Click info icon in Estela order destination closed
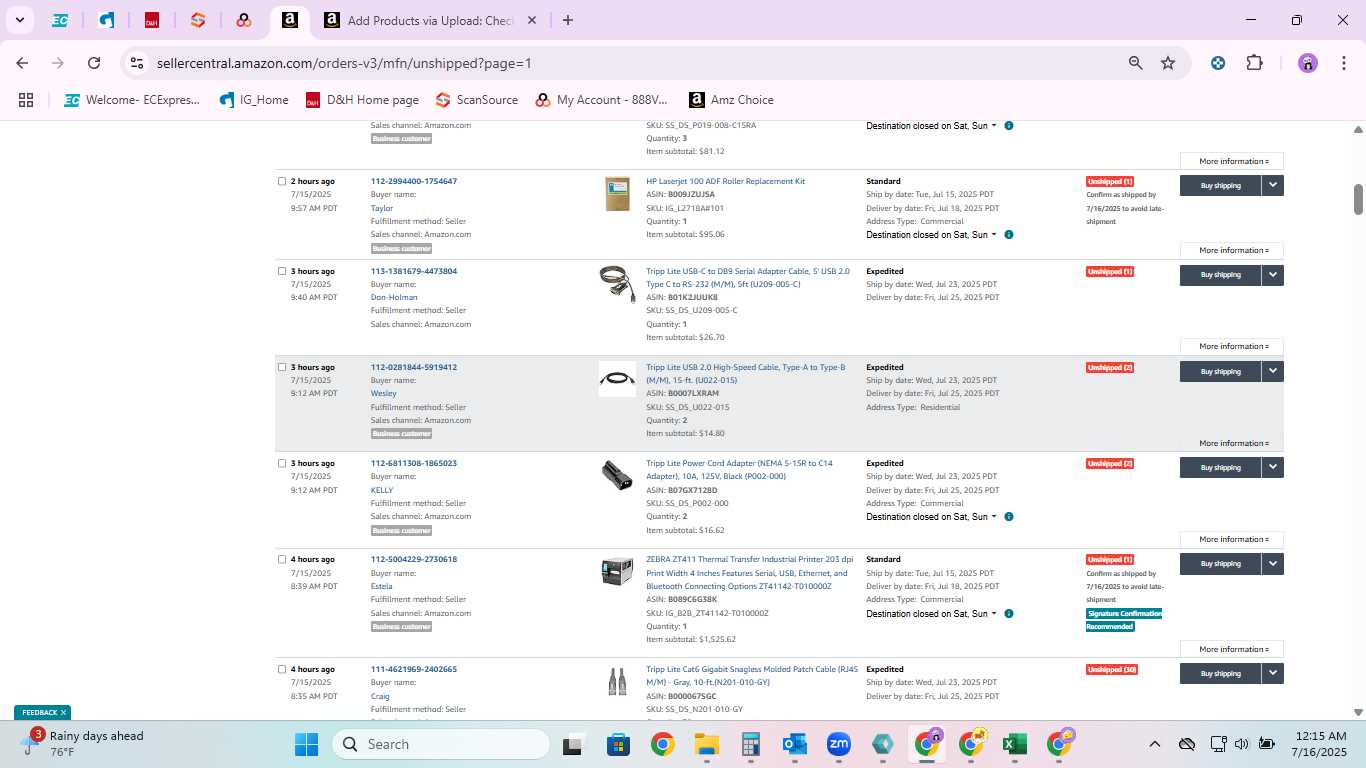This screenshot has width=1366, height=768. 1008,614
